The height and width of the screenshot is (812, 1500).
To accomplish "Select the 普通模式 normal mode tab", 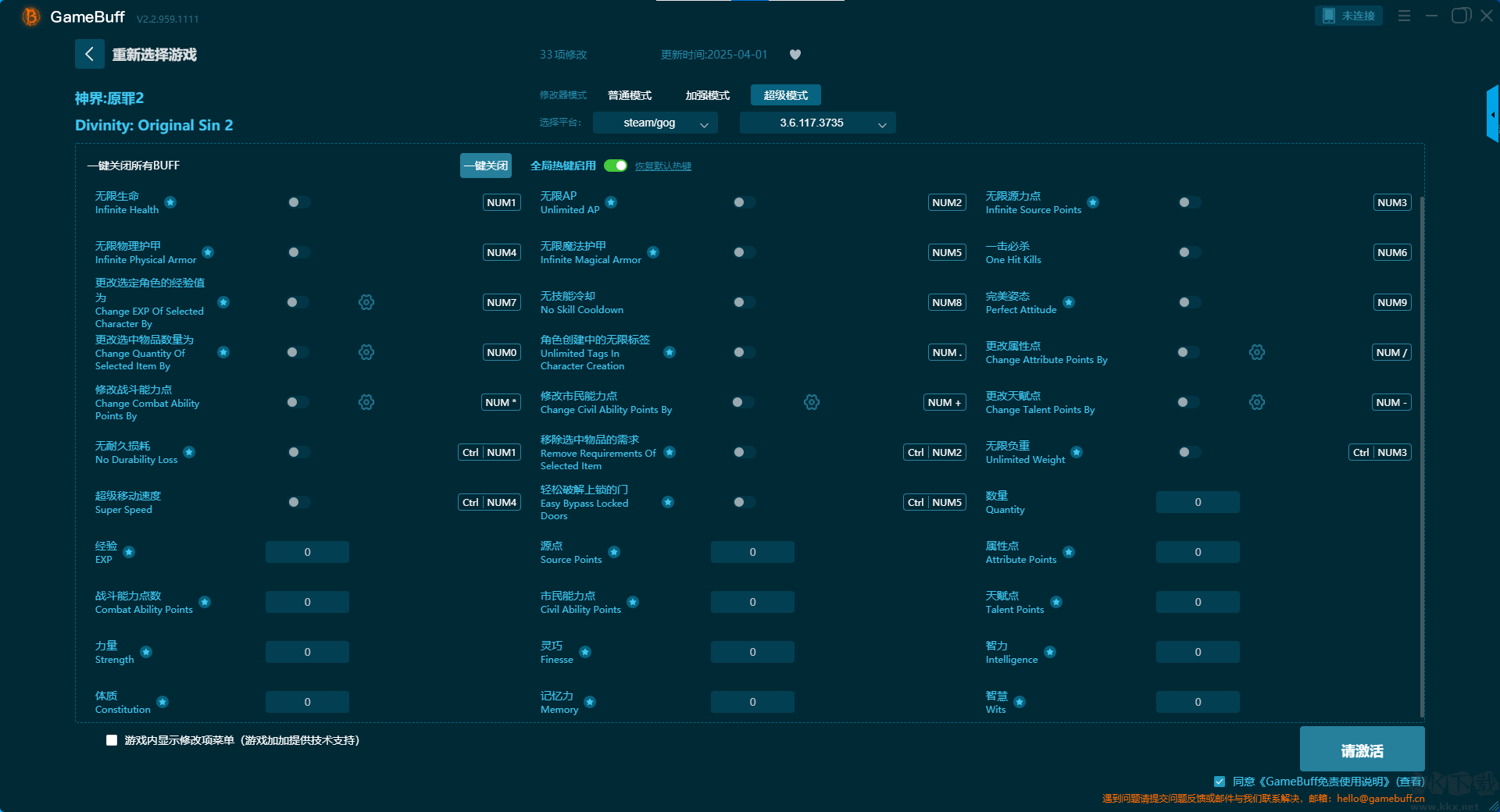I will point(629,95).
